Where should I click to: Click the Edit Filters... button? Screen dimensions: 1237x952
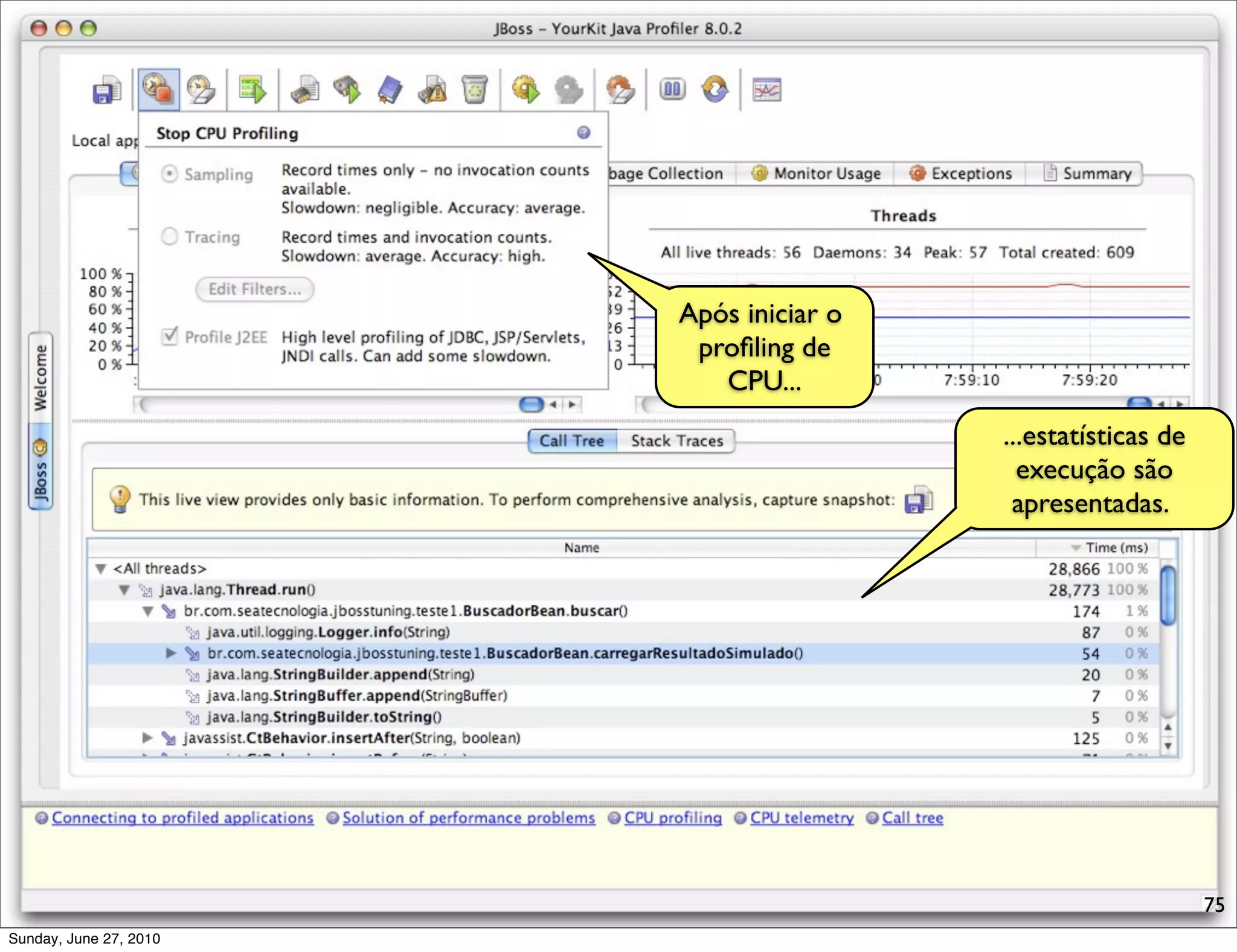[254, 289]
